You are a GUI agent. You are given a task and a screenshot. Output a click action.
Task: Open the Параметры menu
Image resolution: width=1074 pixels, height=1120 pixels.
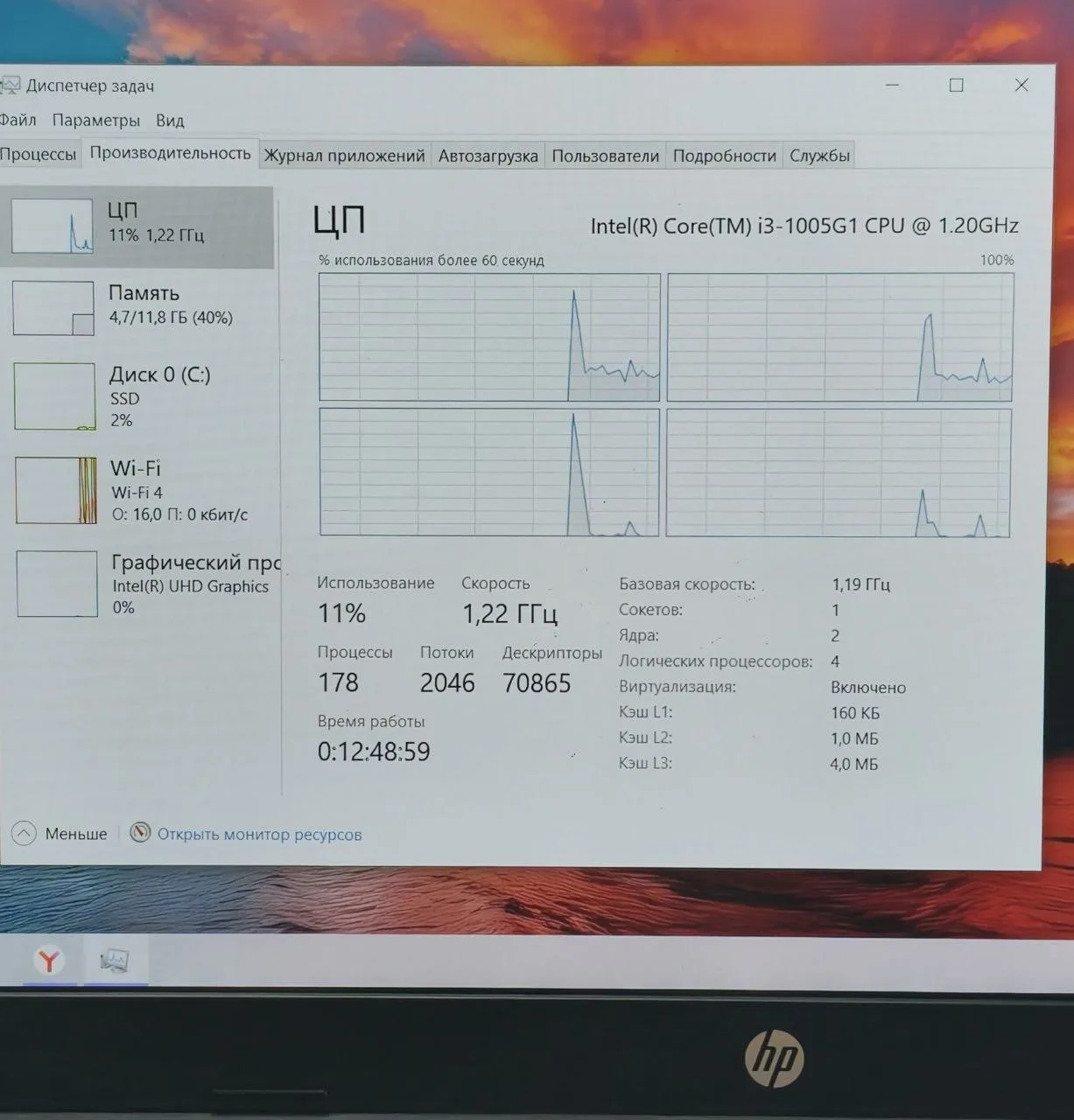point(95,120)
